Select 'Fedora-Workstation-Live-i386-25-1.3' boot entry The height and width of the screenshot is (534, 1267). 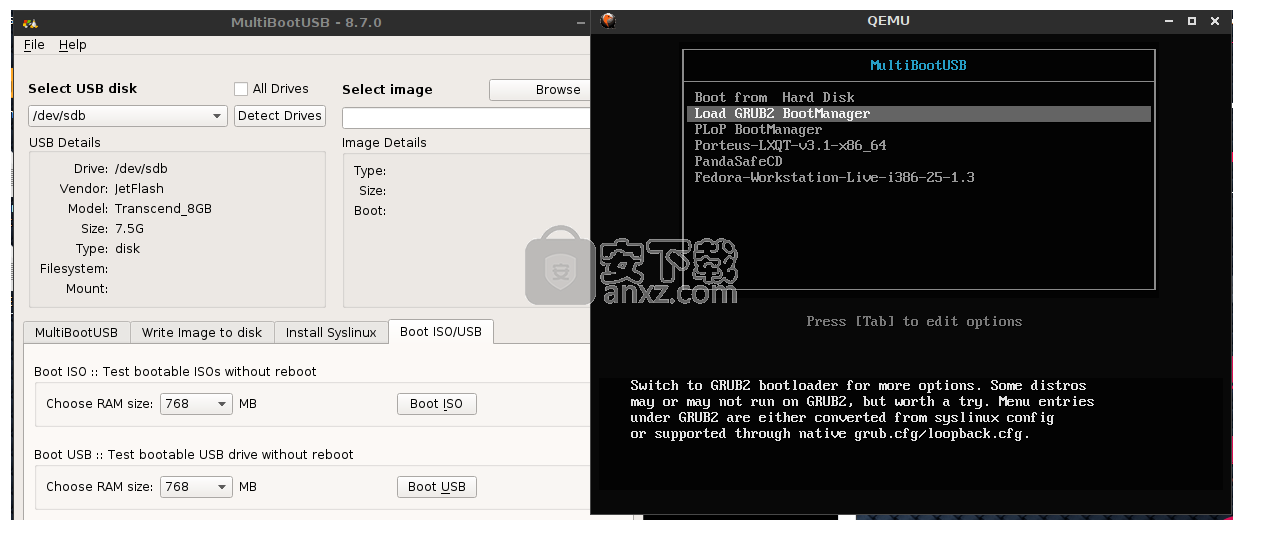point(834,178)
